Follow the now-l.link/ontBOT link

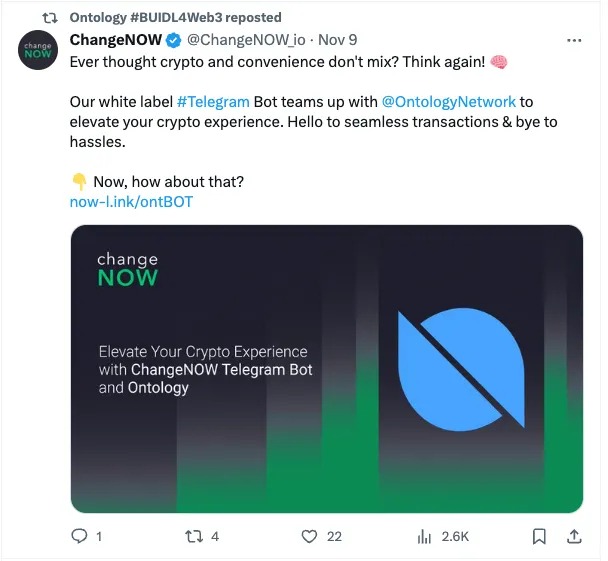coord(131,202)
